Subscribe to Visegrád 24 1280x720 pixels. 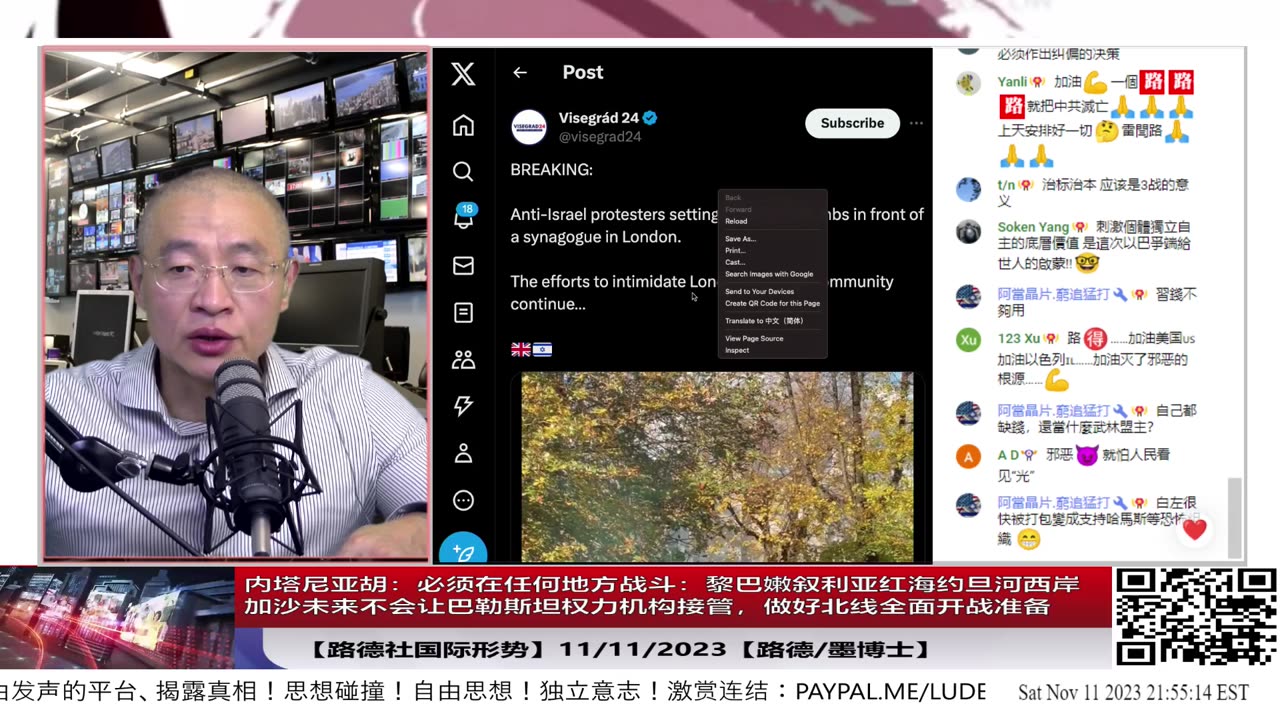pos(852,123)
